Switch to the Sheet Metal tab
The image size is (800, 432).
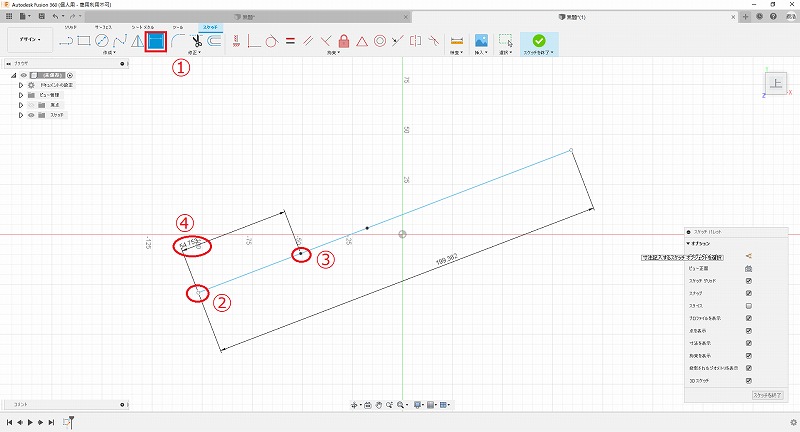click(143, 25)
